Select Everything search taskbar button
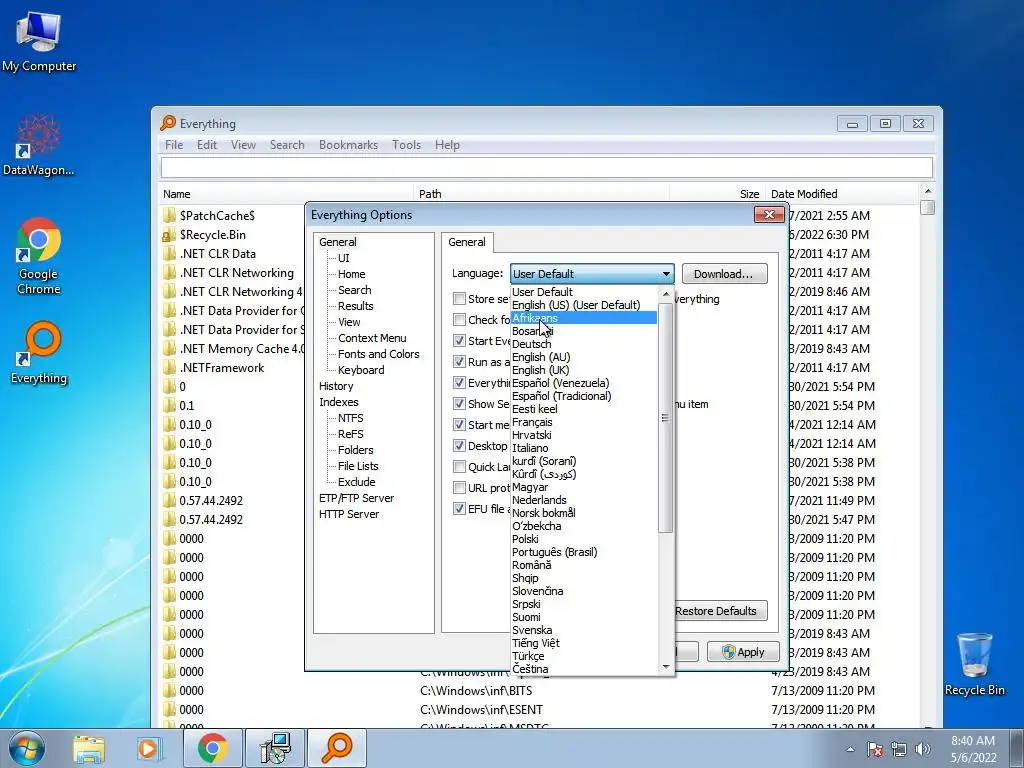The height and width of the screenshot is (768, 1024). click(x=337, y=748)
